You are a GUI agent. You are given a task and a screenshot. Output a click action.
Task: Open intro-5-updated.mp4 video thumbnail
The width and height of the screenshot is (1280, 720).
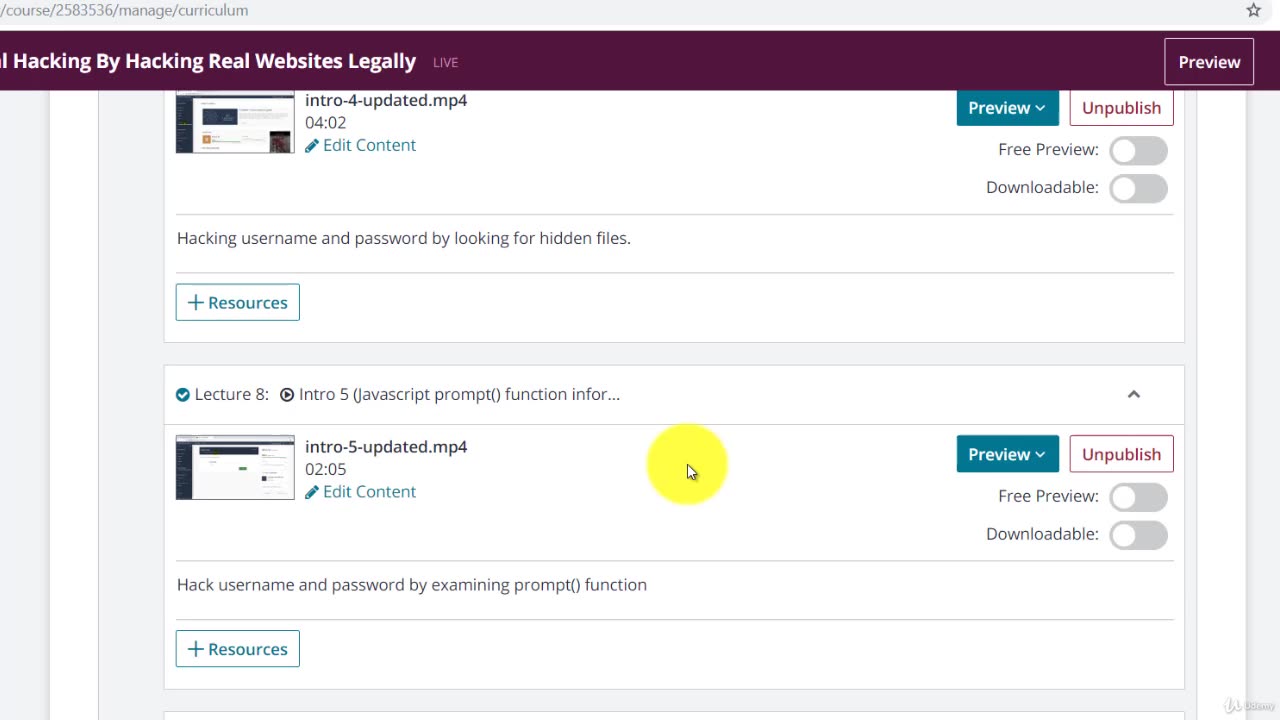235,467
